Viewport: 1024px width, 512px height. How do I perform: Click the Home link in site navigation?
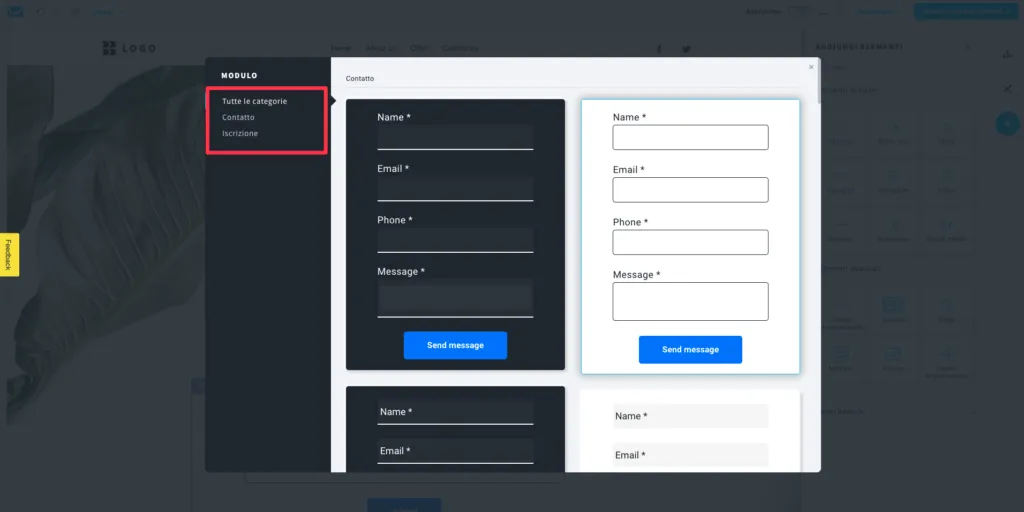point(341,48)
